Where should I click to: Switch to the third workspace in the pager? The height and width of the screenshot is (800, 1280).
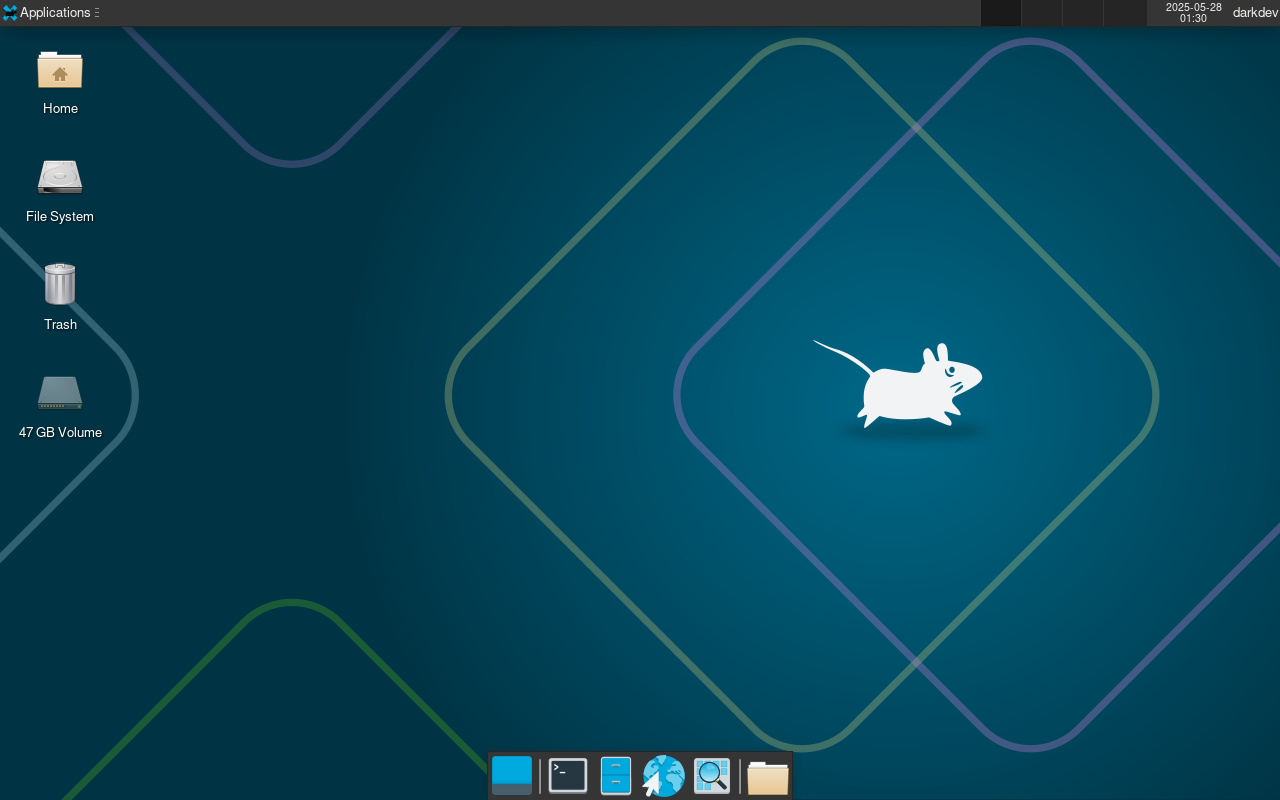(1083, 13)
